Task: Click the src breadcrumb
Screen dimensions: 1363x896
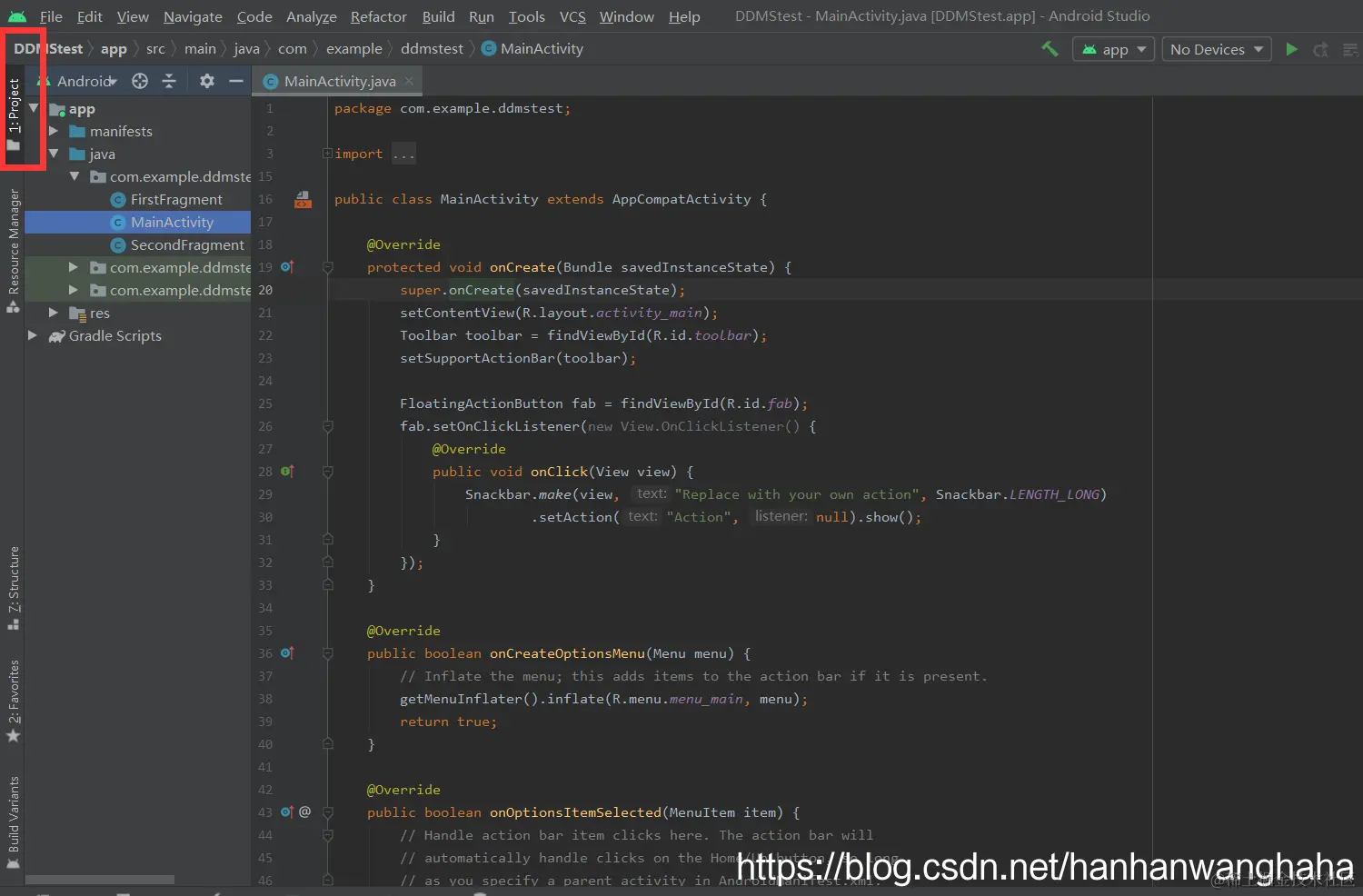Action: (155, 49)
